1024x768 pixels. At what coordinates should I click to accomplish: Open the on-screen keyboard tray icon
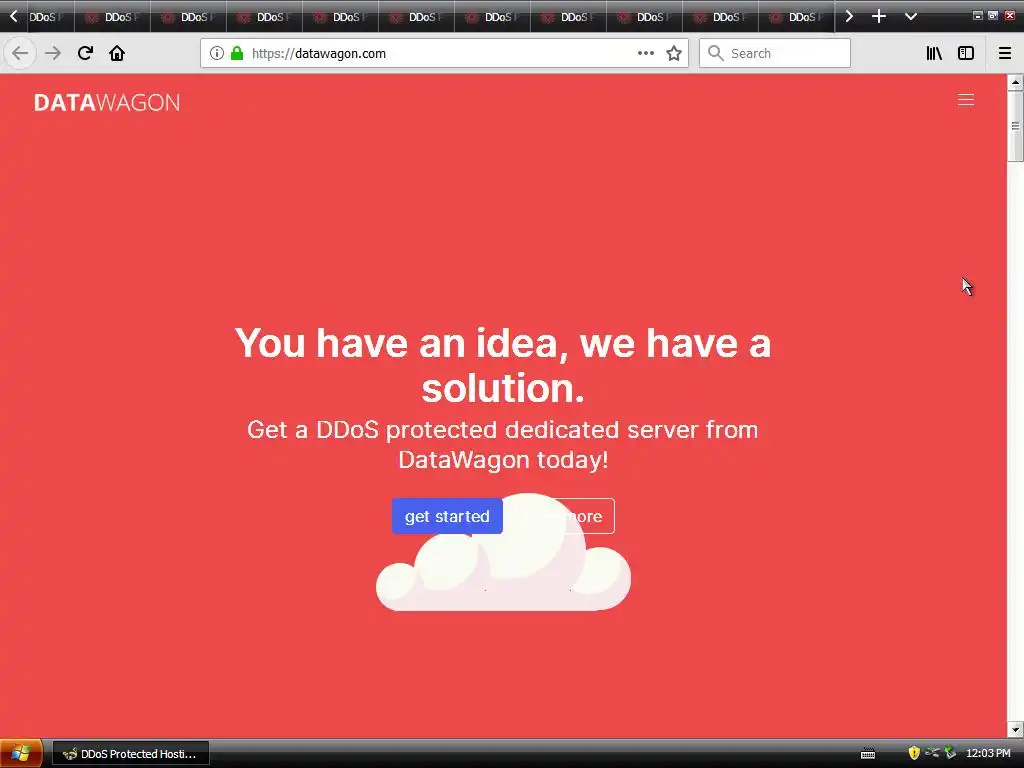point(868,754)
